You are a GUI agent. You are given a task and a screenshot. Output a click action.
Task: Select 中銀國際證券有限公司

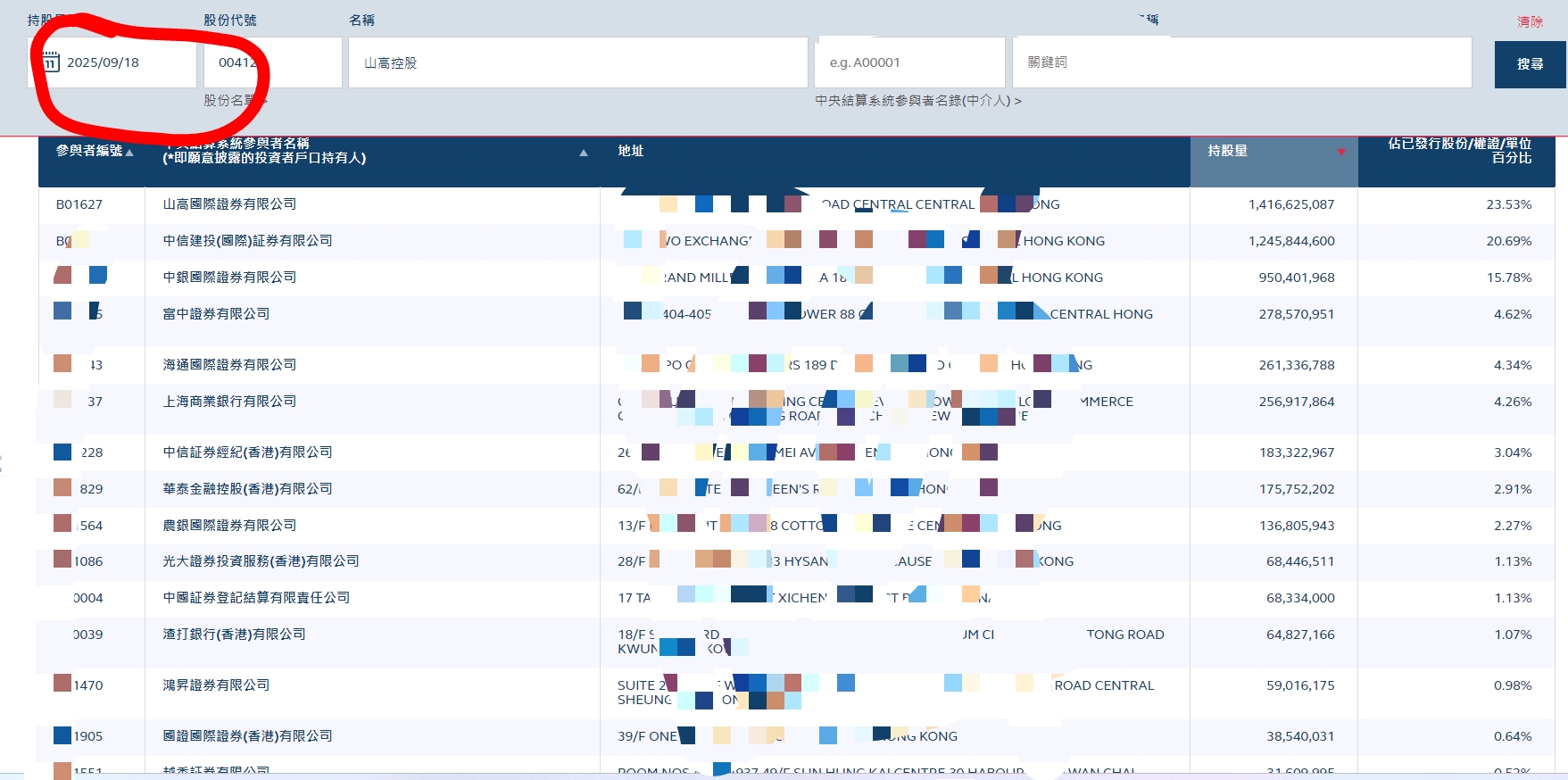click(x=229, y=278)
